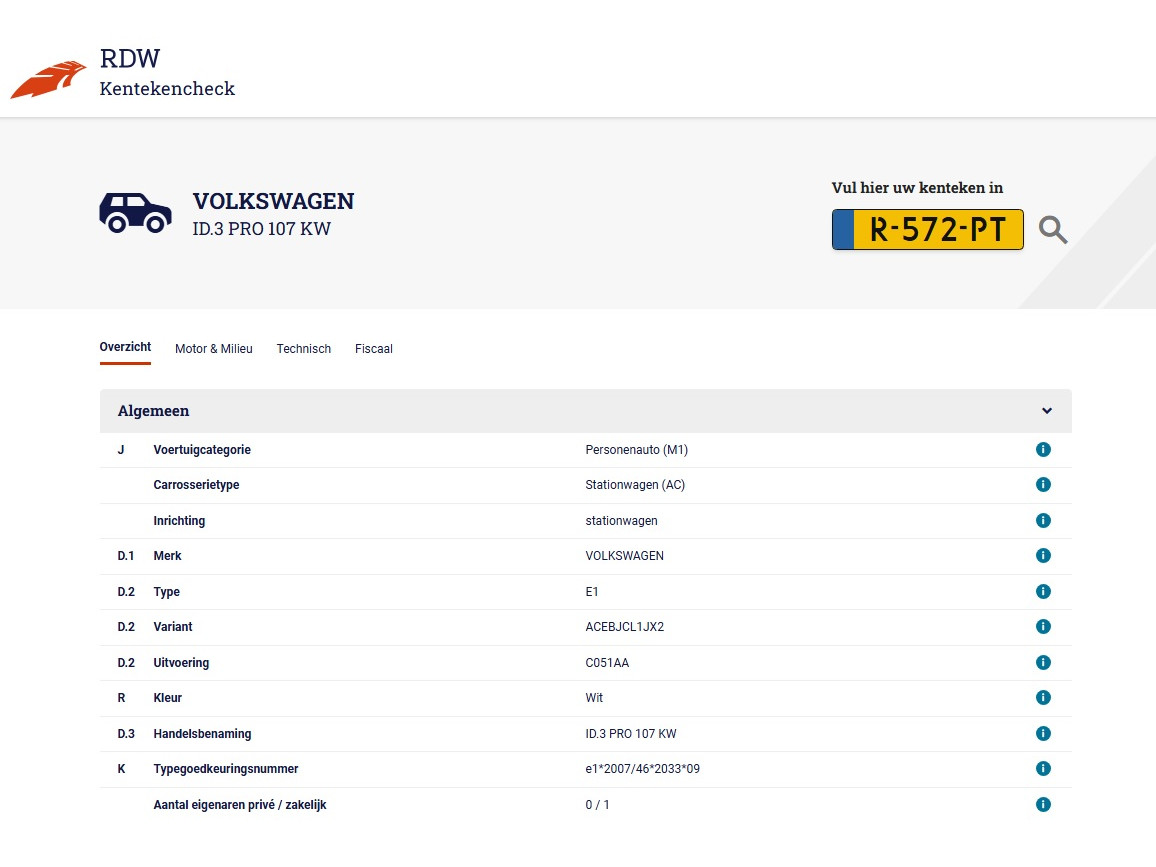1156x867 pixels.
Task: Switch to the Fiscaal tab
Action: [374, 349]
